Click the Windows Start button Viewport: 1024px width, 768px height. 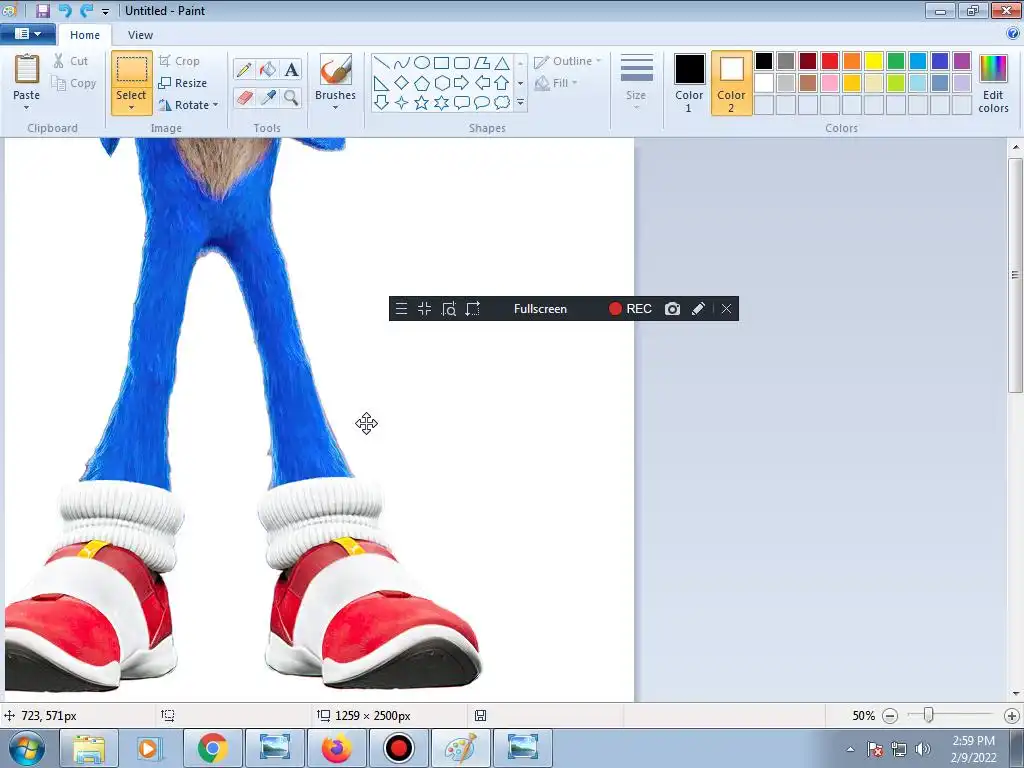tap(27, 748)
